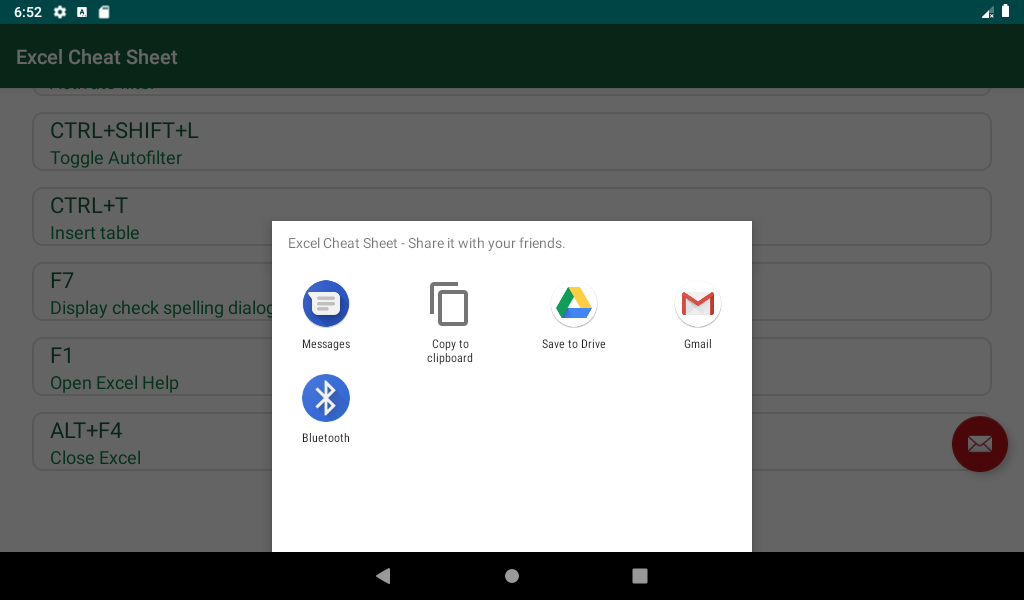Tap the SD card icon in the status bar
Screen dimensions: 1024x600
[x=104, y=12]
